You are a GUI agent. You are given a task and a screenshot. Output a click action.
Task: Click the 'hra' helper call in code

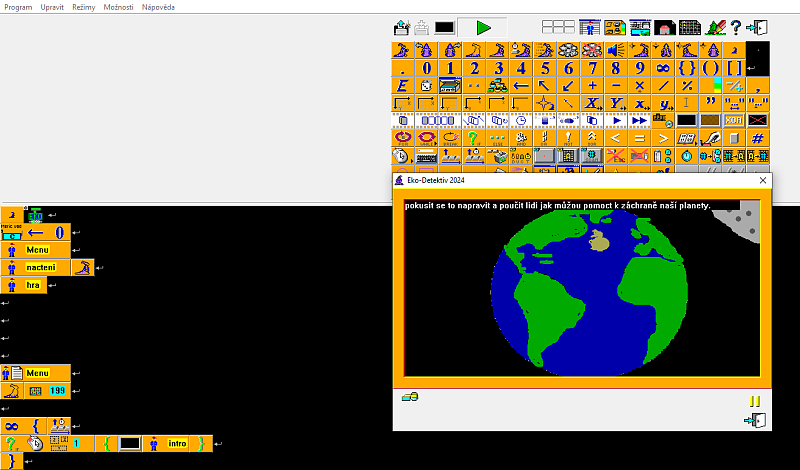24,285
